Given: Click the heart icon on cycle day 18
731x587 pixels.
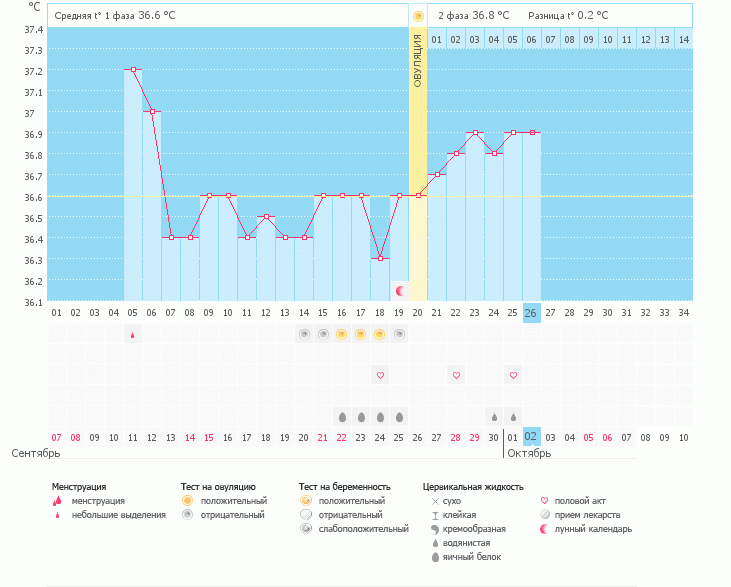Looking at the screenshot, I should click(x=380, y=375).
